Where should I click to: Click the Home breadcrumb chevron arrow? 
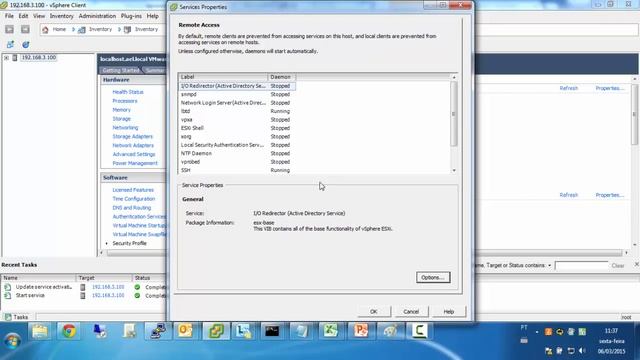point(73,29)
